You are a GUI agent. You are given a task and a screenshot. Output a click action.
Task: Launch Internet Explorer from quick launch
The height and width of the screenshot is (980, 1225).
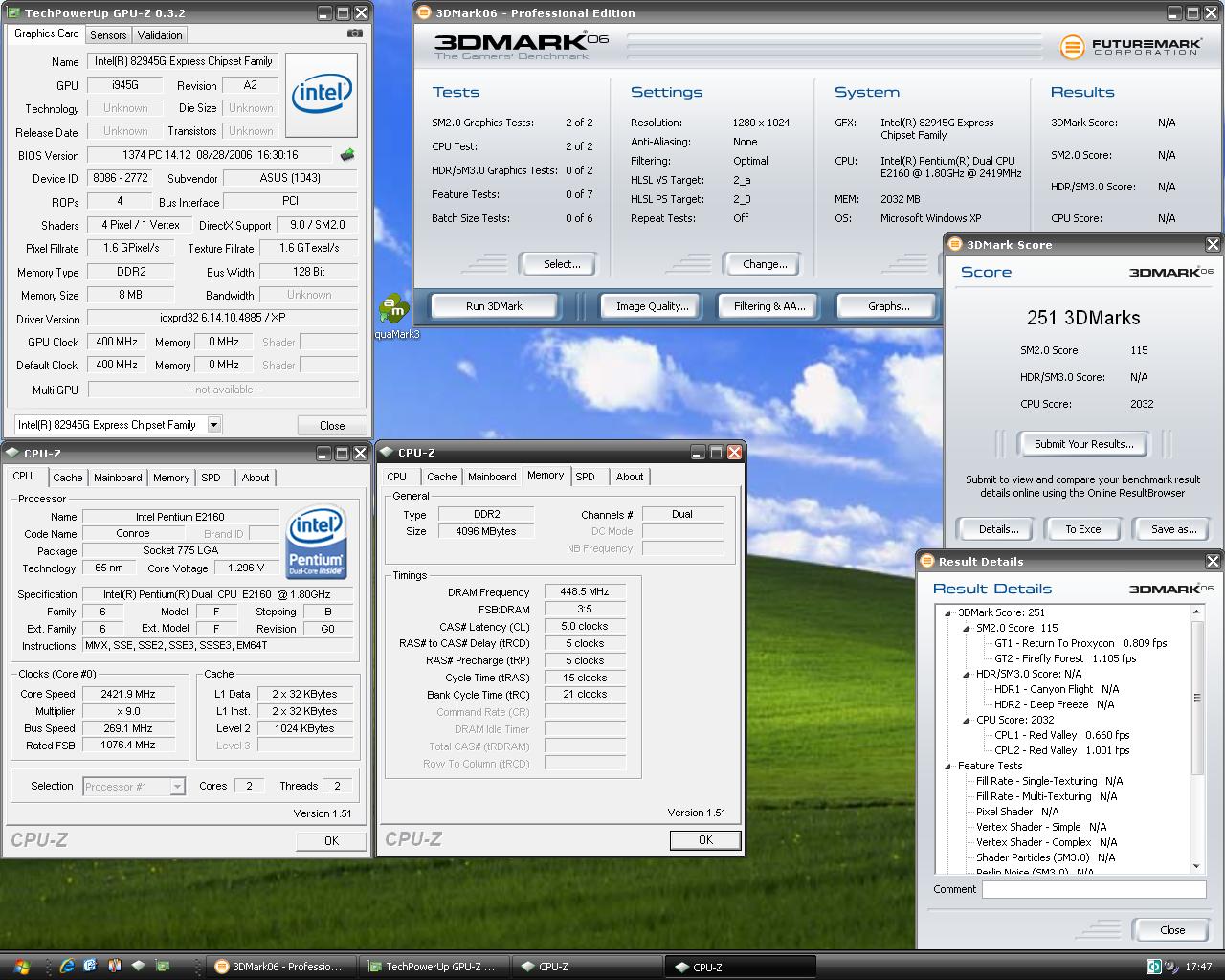pyautogui.click(x=67, y=967)
